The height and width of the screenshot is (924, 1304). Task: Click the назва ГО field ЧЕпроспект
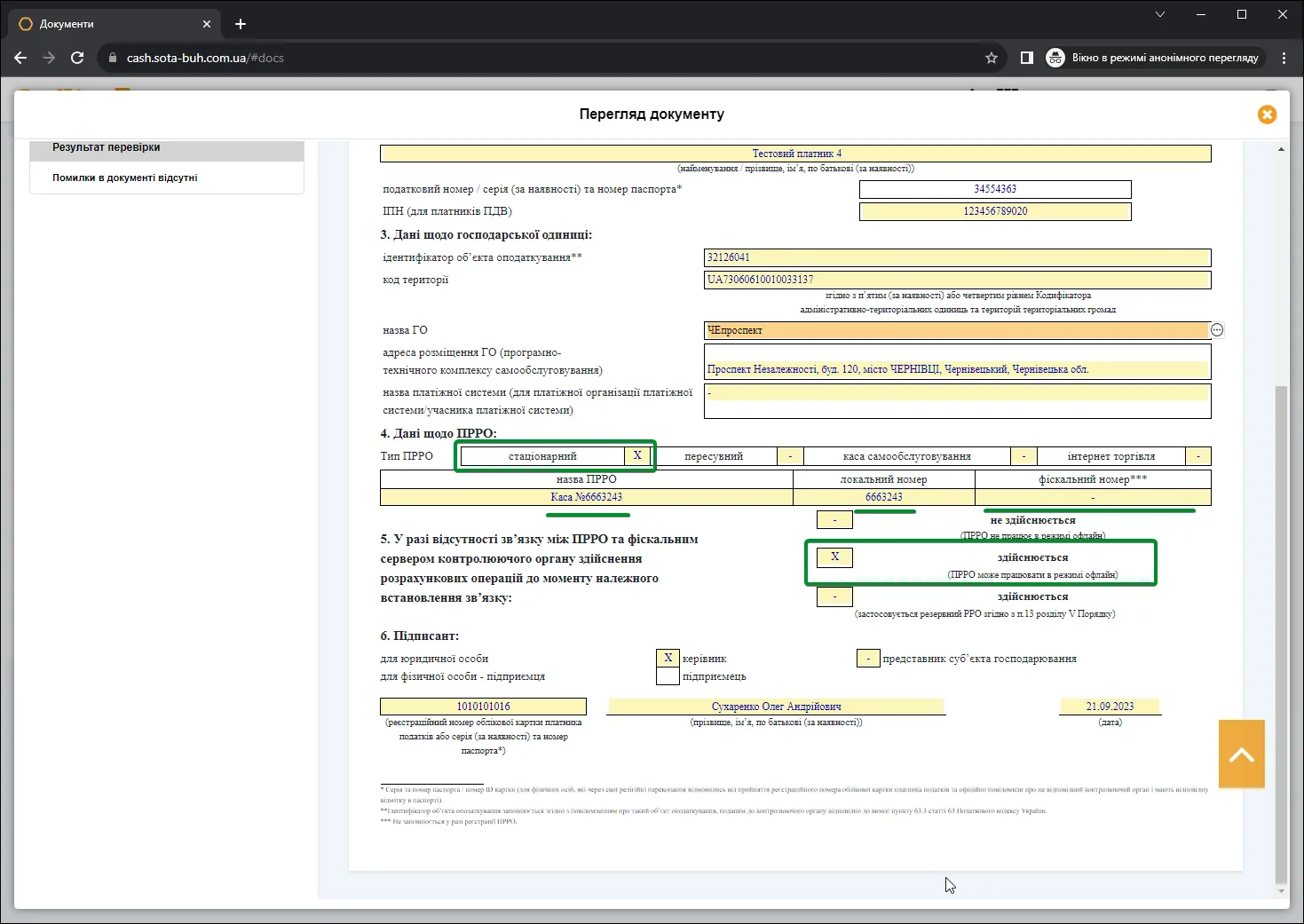coord(957,330)
